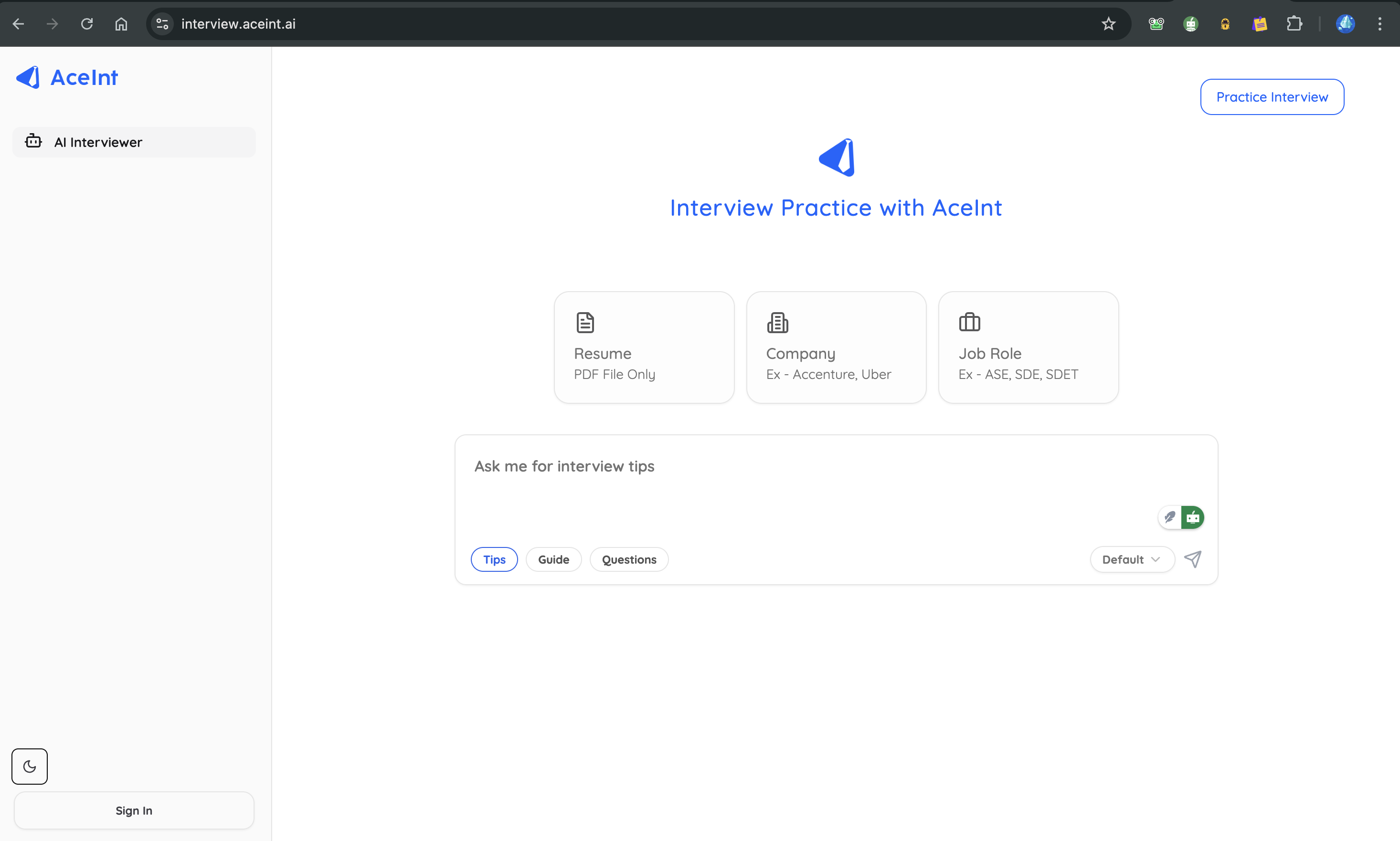
Task: Click the 'Ex - Accenture, Uber' text
Action: coord(828,375)
